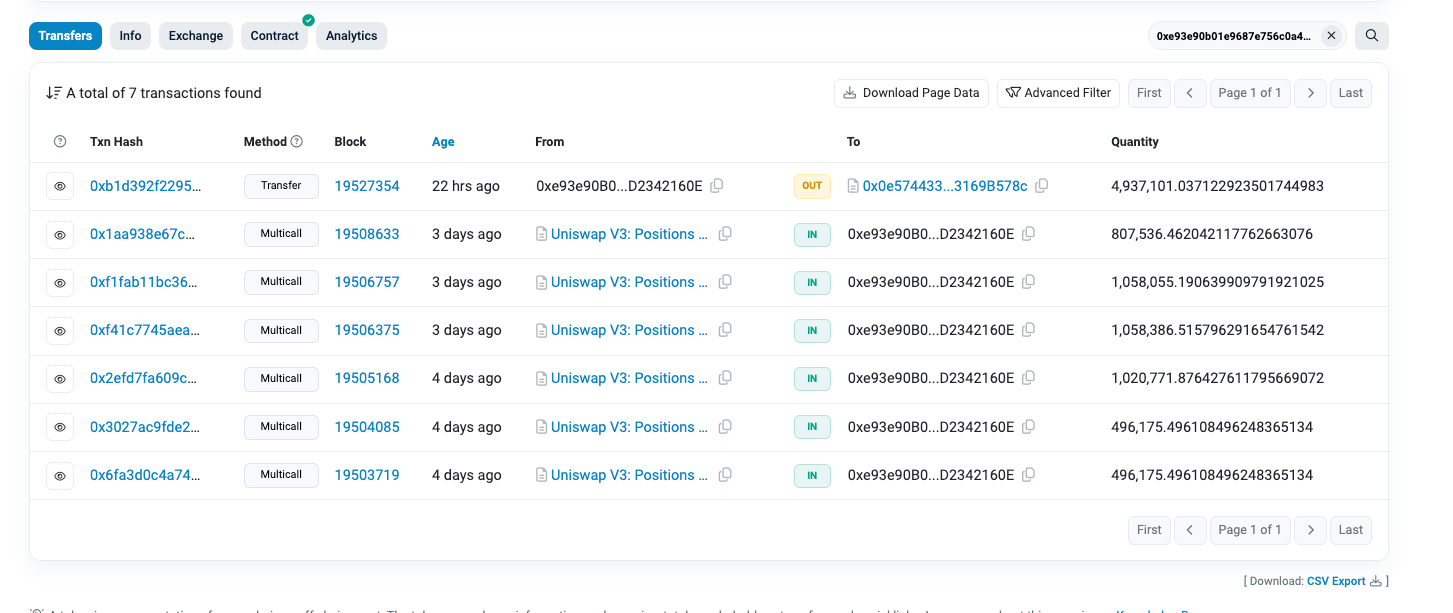Open the To address 0x0e574433...3169B578c
This screenshot has width=1453, height=613.
click(945, 186)
